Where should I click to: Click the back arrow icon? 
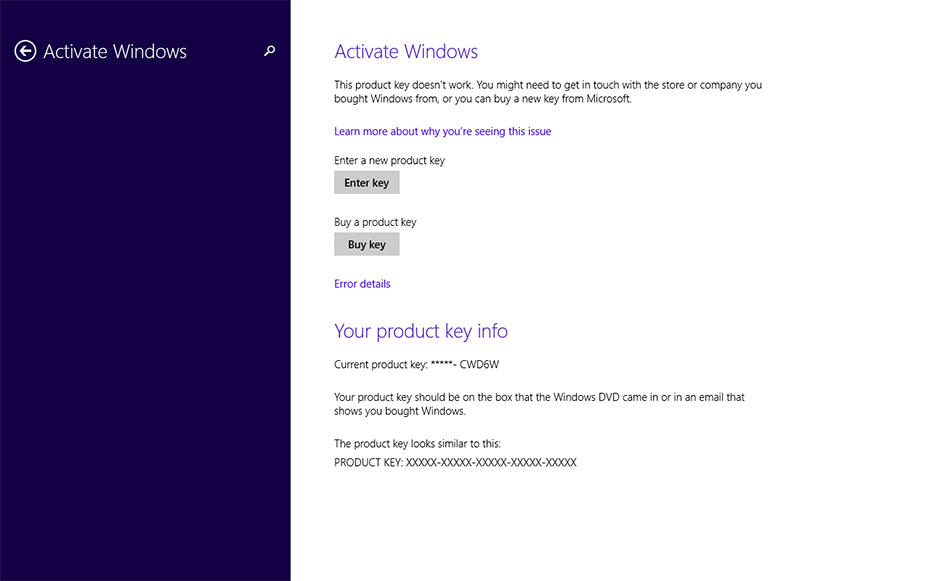(x=25, y=51)
